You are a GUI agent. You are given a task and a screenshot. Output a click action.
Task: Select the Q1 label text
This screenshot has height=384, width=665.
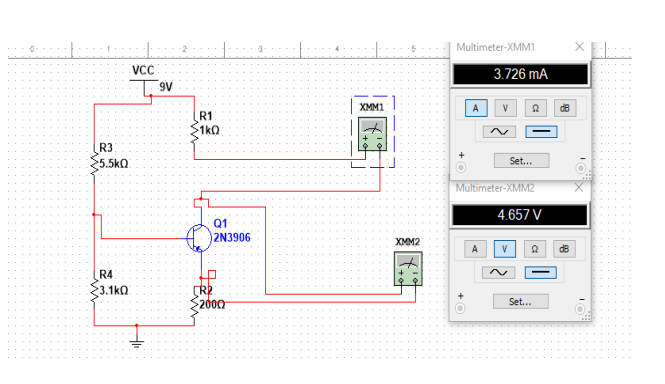pyautogui.click(x=221, y=224)
